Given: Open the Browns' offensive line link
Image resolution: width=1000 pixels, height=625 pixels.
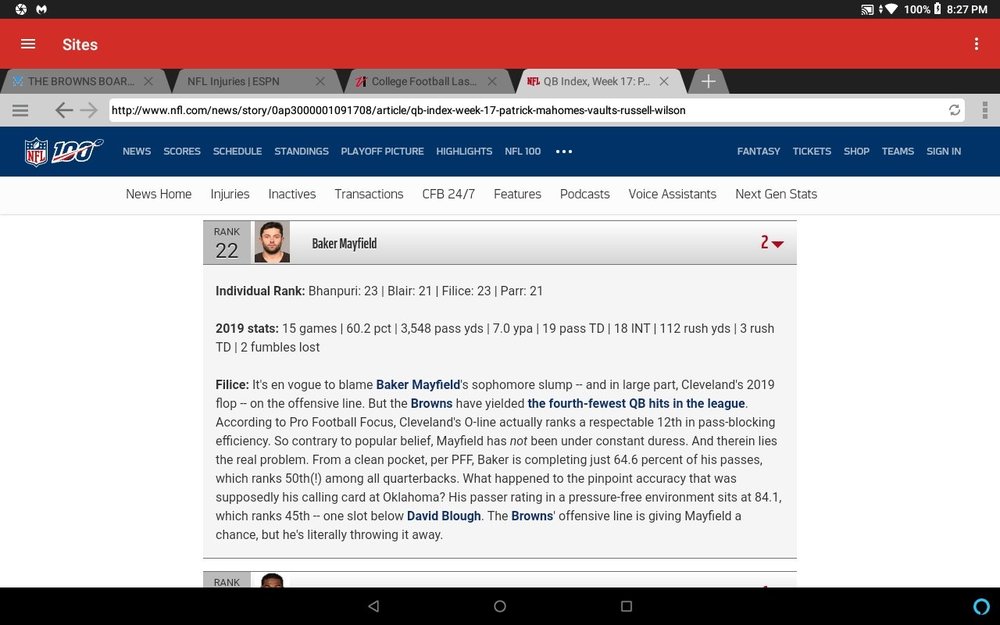Looking at the screenshot, I should tap(531, 516).
